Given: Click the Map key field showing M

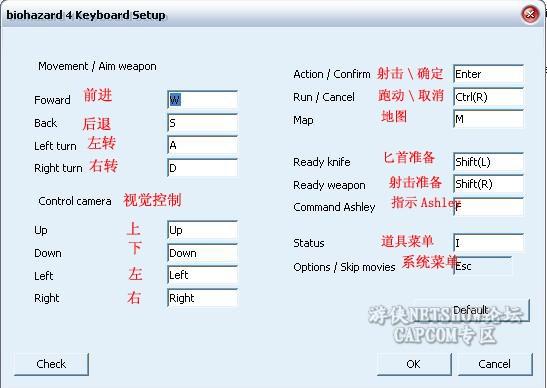Looking at the screenshot, I should pos(488,119).
